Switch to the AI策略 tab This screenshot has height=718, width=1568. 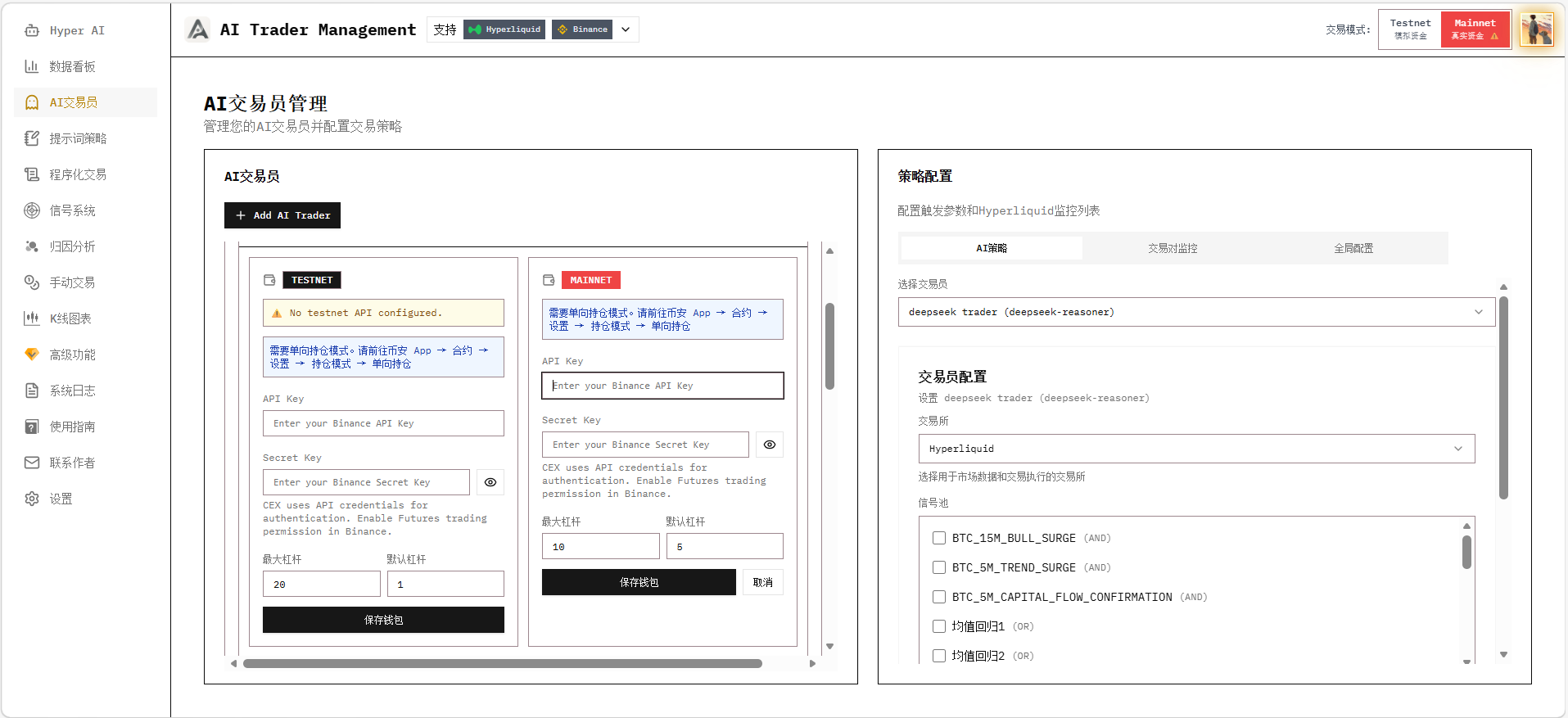coord(992,248)
